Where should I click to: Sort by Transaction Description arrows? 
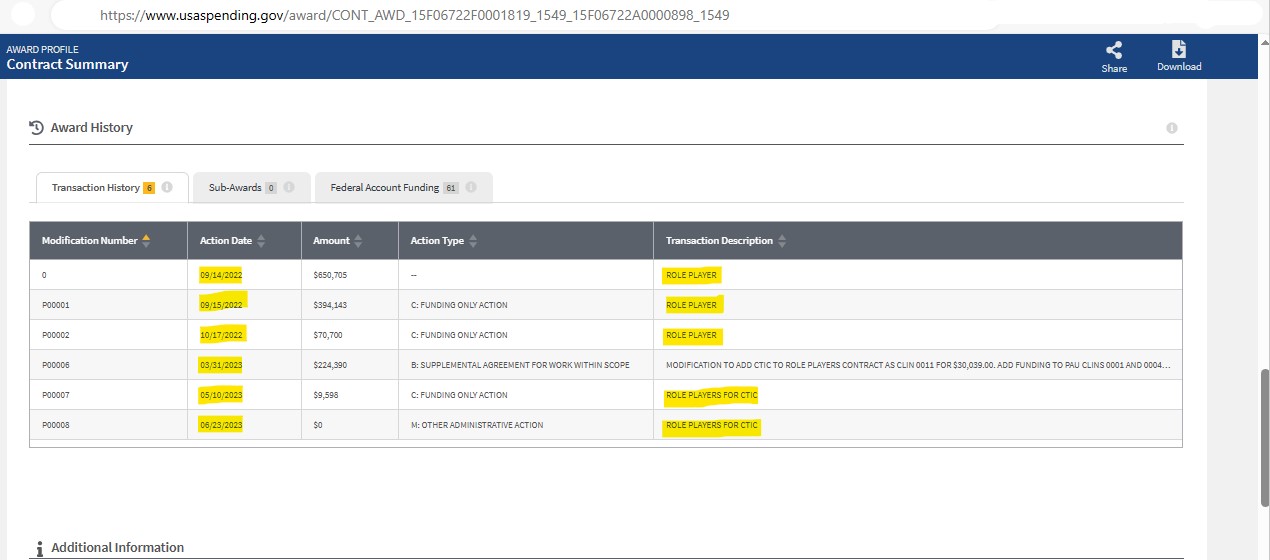[783, 241]
